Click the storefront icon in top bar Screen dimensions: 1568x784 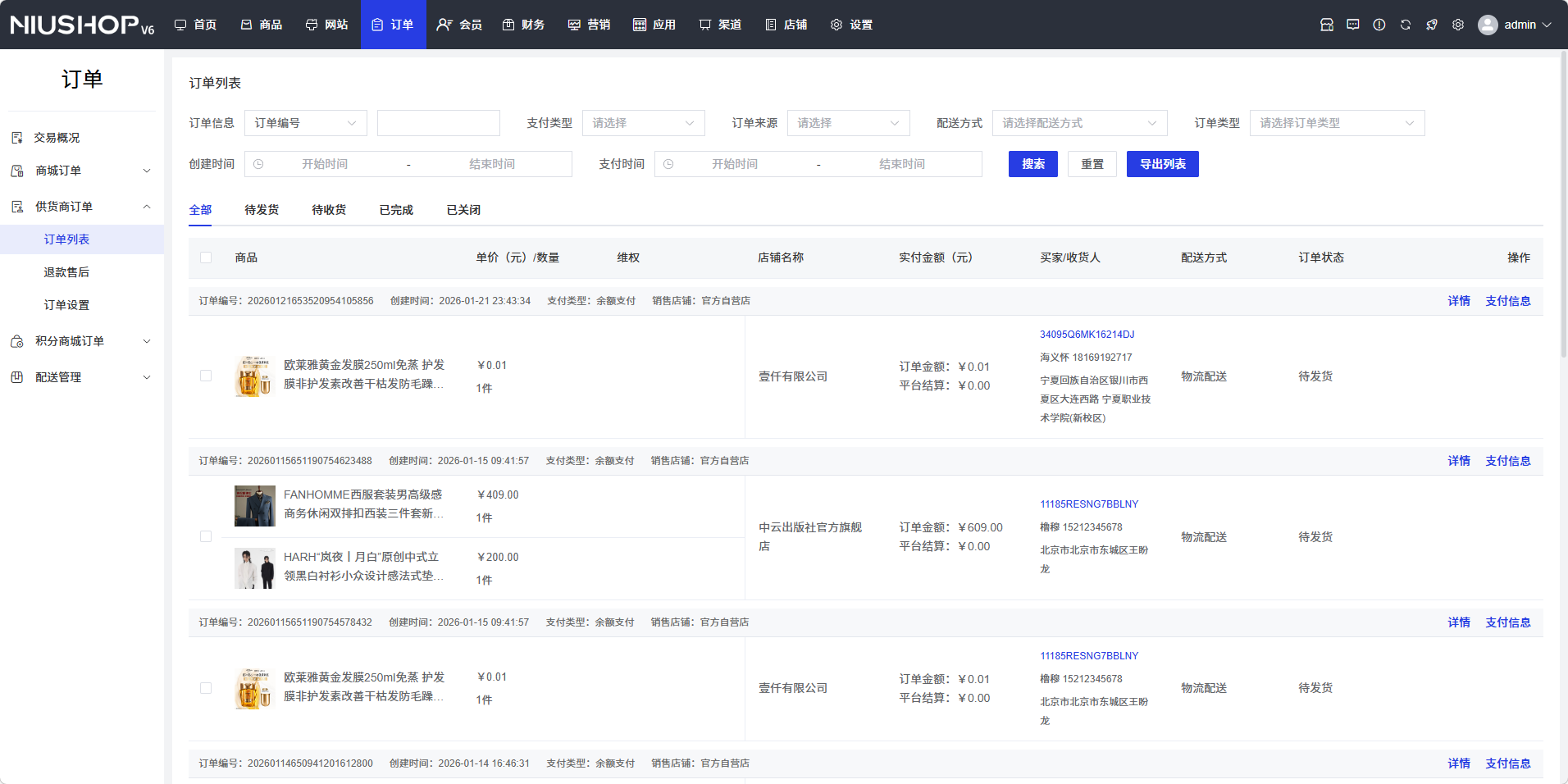pos(1326,25)
